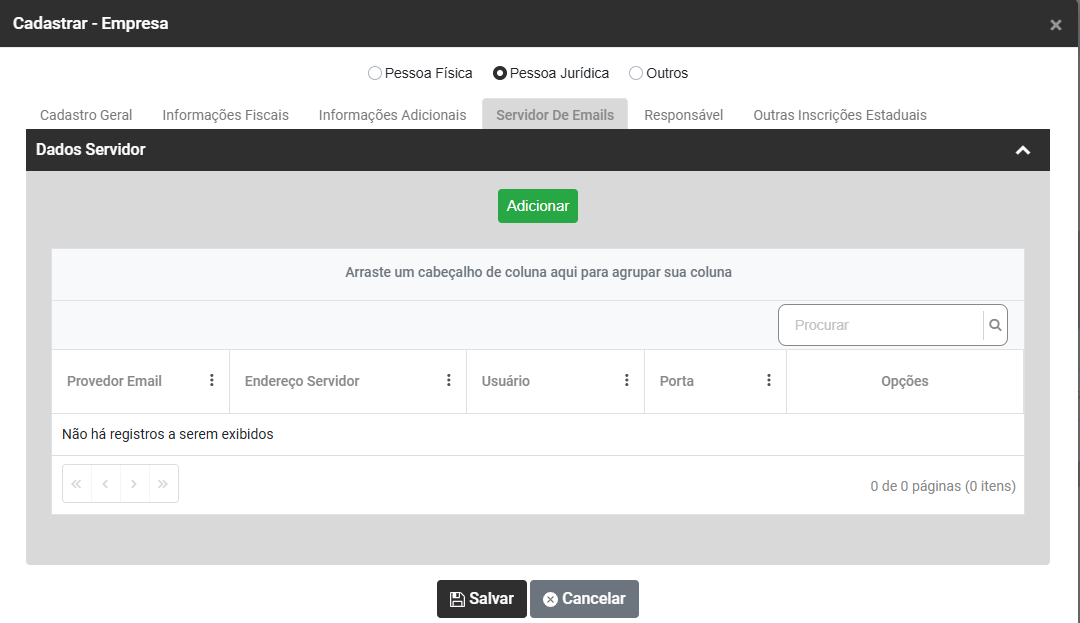Viewport: 1080px width, 623px height.
Task: Open the Servidor De Emails tab
Action: pyautogui.click(x=554, y=114)
